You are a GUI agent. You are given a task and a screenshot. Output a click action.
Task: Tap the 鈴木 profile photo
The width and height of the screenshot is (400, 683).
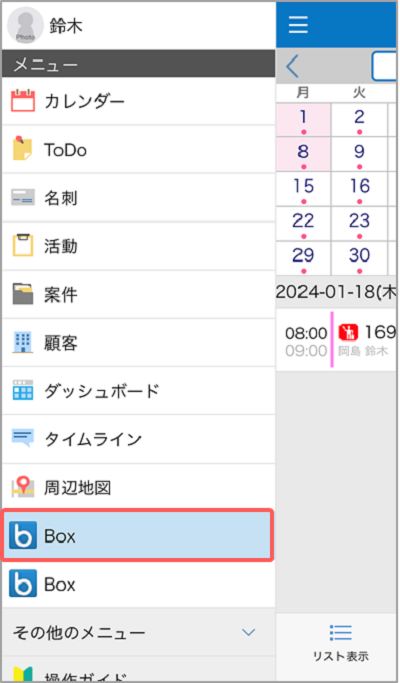25,25
